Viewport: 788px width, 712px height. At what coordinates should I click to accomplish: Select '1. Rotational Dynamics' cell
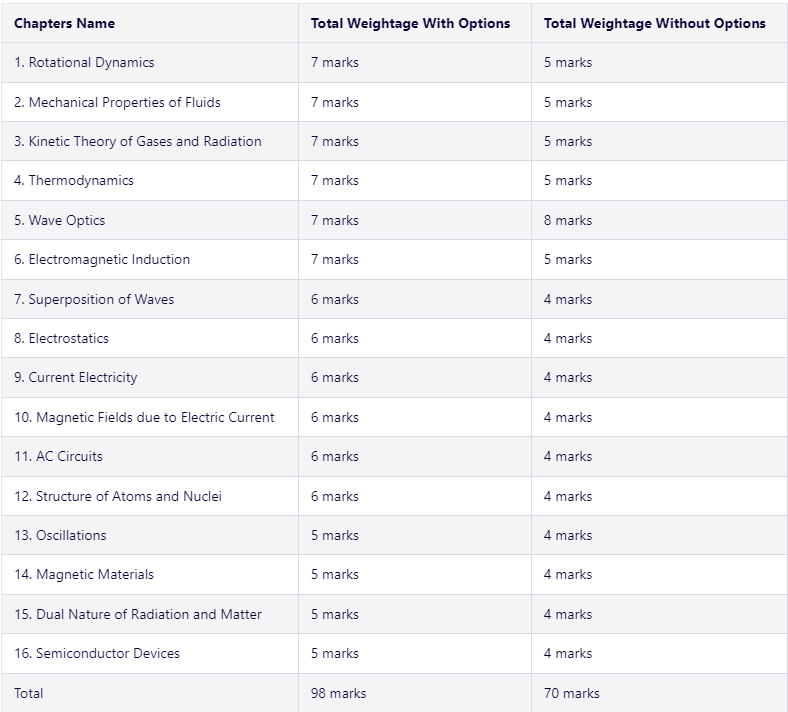click(84, 62)
